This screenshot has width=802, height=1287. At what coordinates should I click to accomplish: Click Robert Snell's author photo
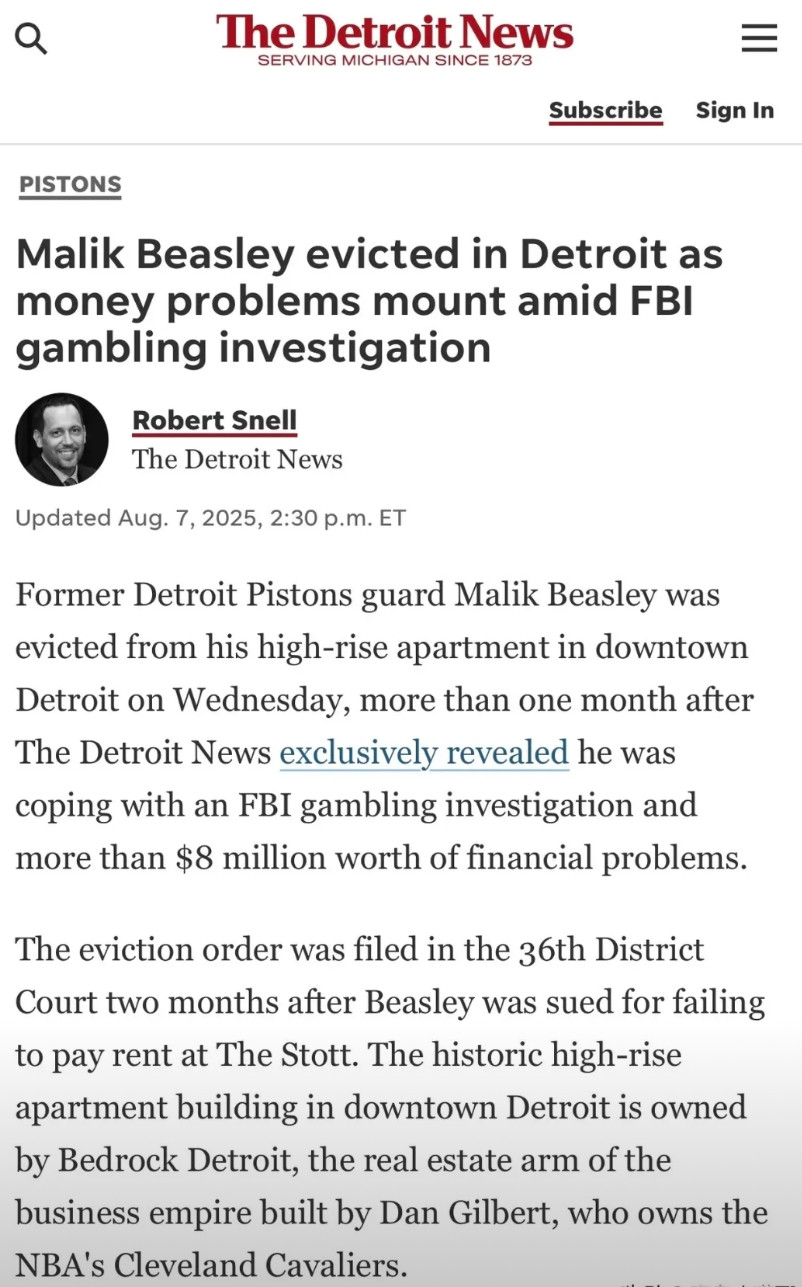[62, 439]
